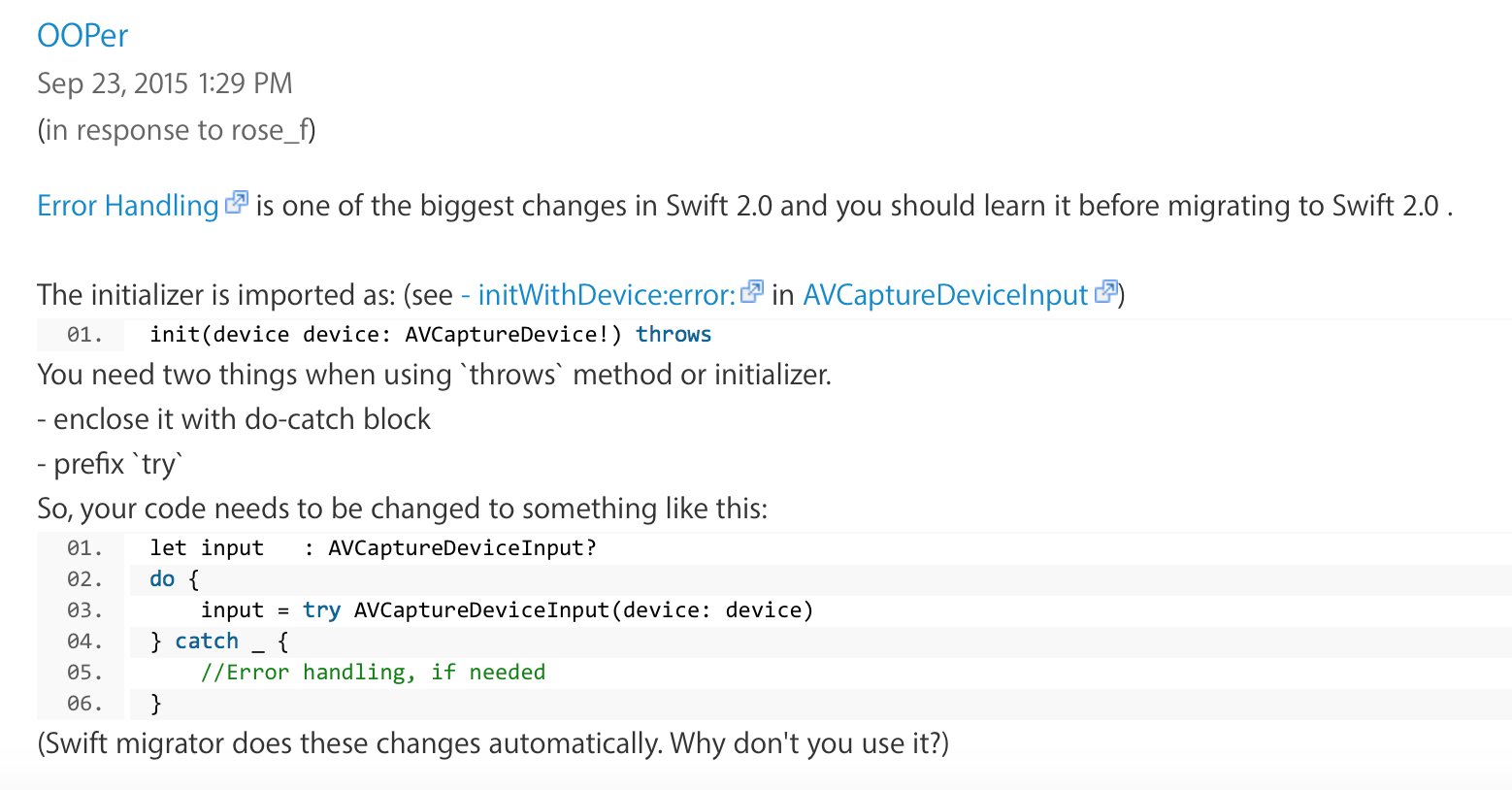Image resolution: width=1512 pixels, height=790 pixels.
Task: Open the initWithDevice:error: documentation link
Action: (598, 295)
